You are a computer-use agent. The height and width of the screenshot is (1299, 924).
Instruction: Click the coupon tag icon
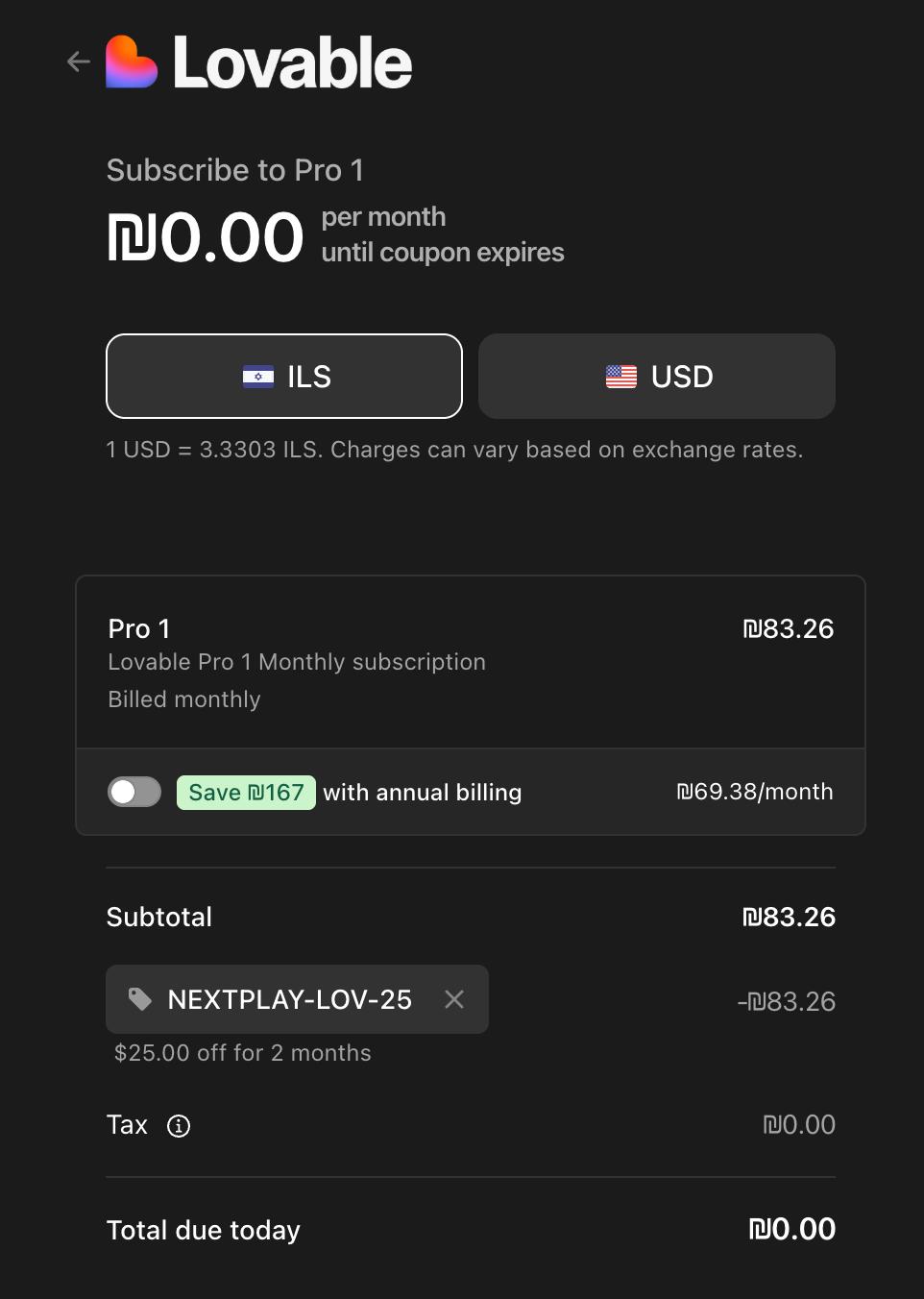(x=140, y=999)
